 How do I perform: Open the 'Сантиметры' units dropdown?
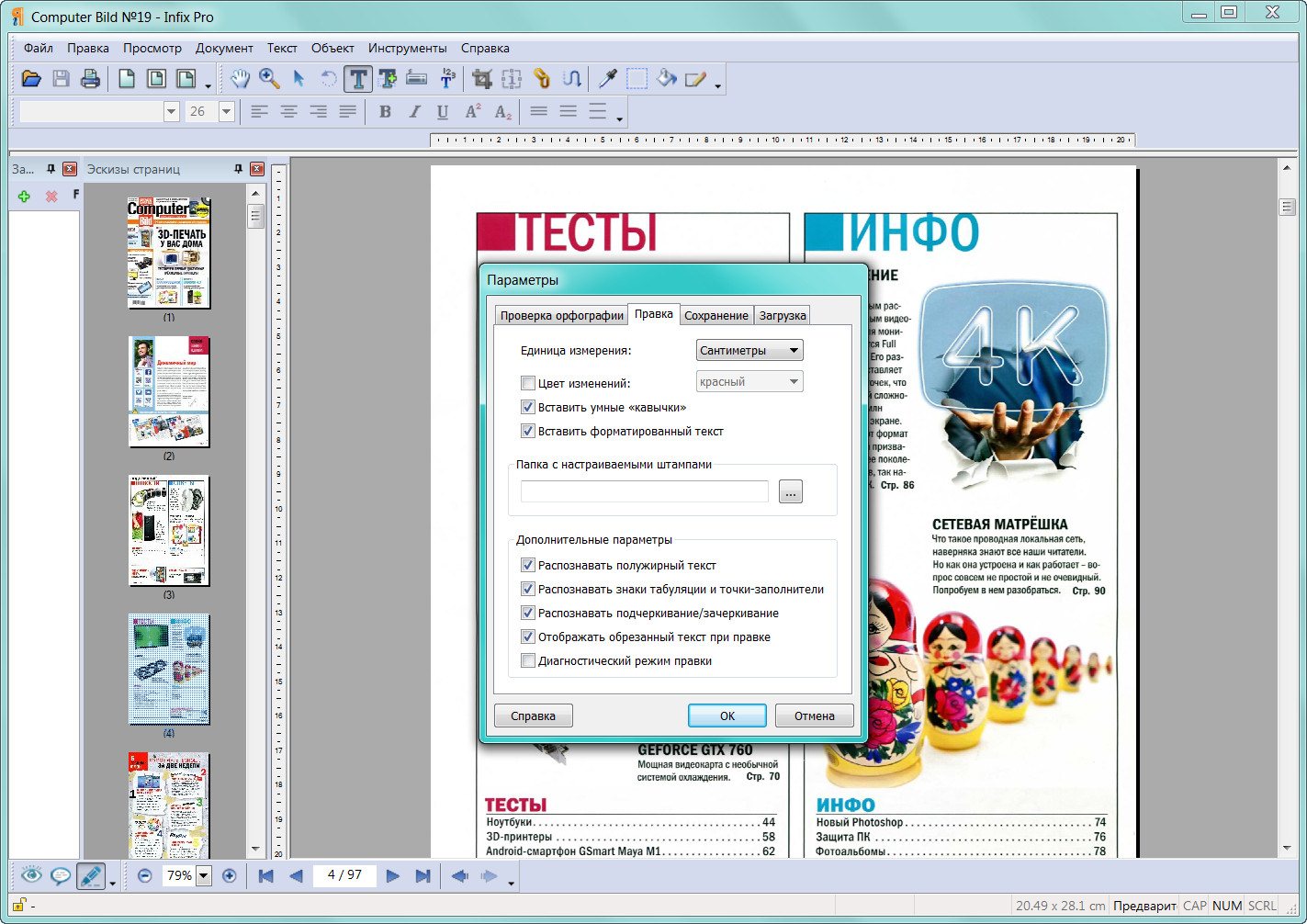pos(749,350)
